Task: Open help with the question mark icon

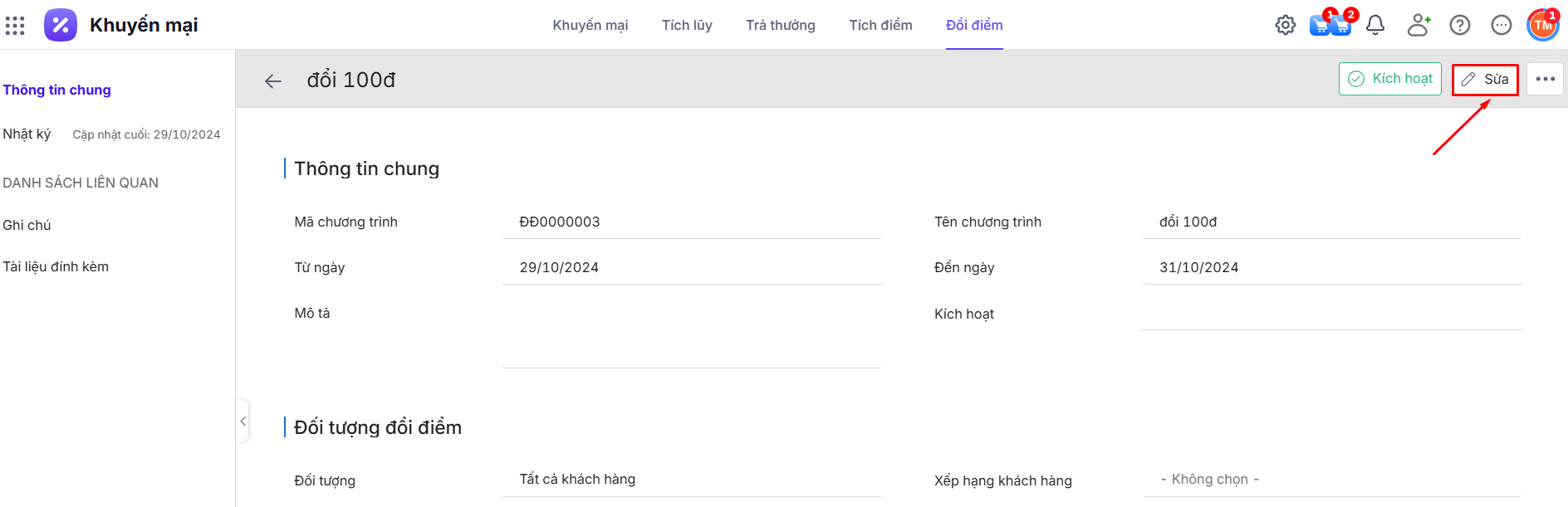Action: 1459,25
